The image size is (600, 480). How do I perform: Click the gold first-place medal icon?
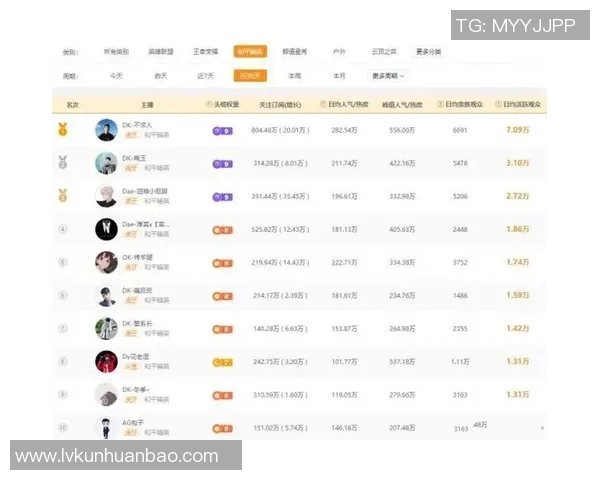point(63,129)
